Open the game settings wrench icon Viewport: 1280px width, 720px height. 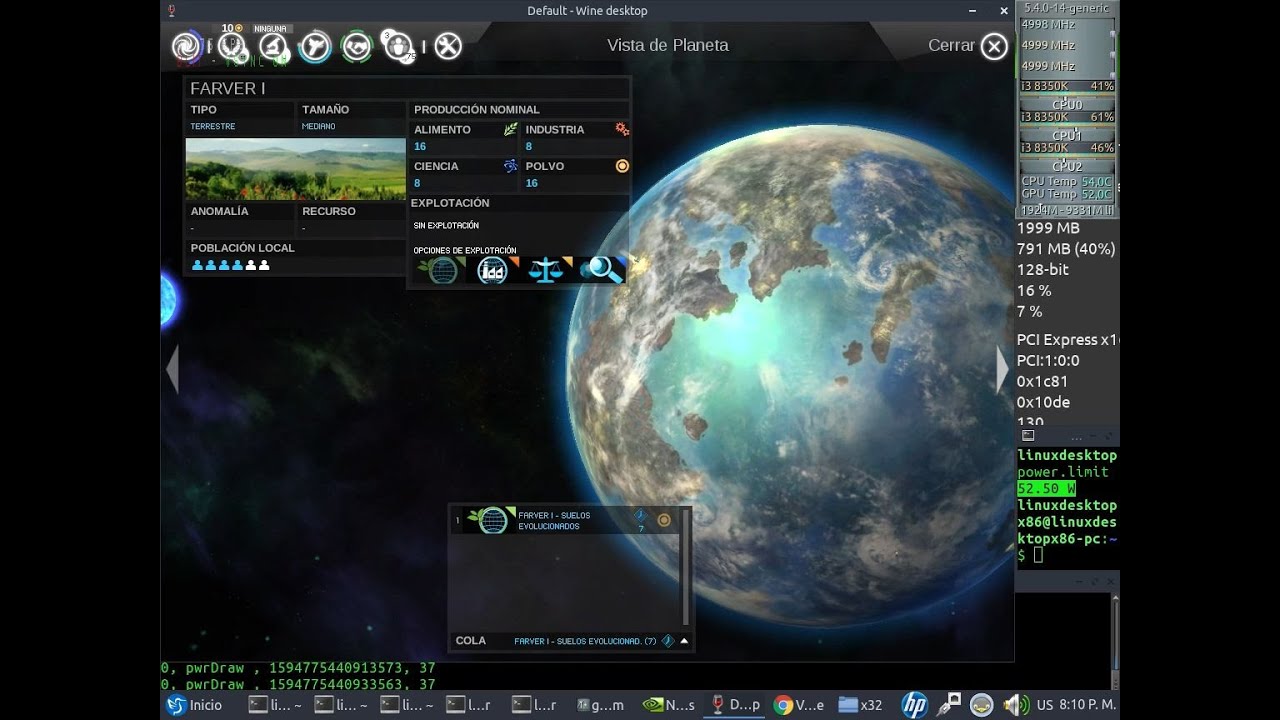pos(448,46)
